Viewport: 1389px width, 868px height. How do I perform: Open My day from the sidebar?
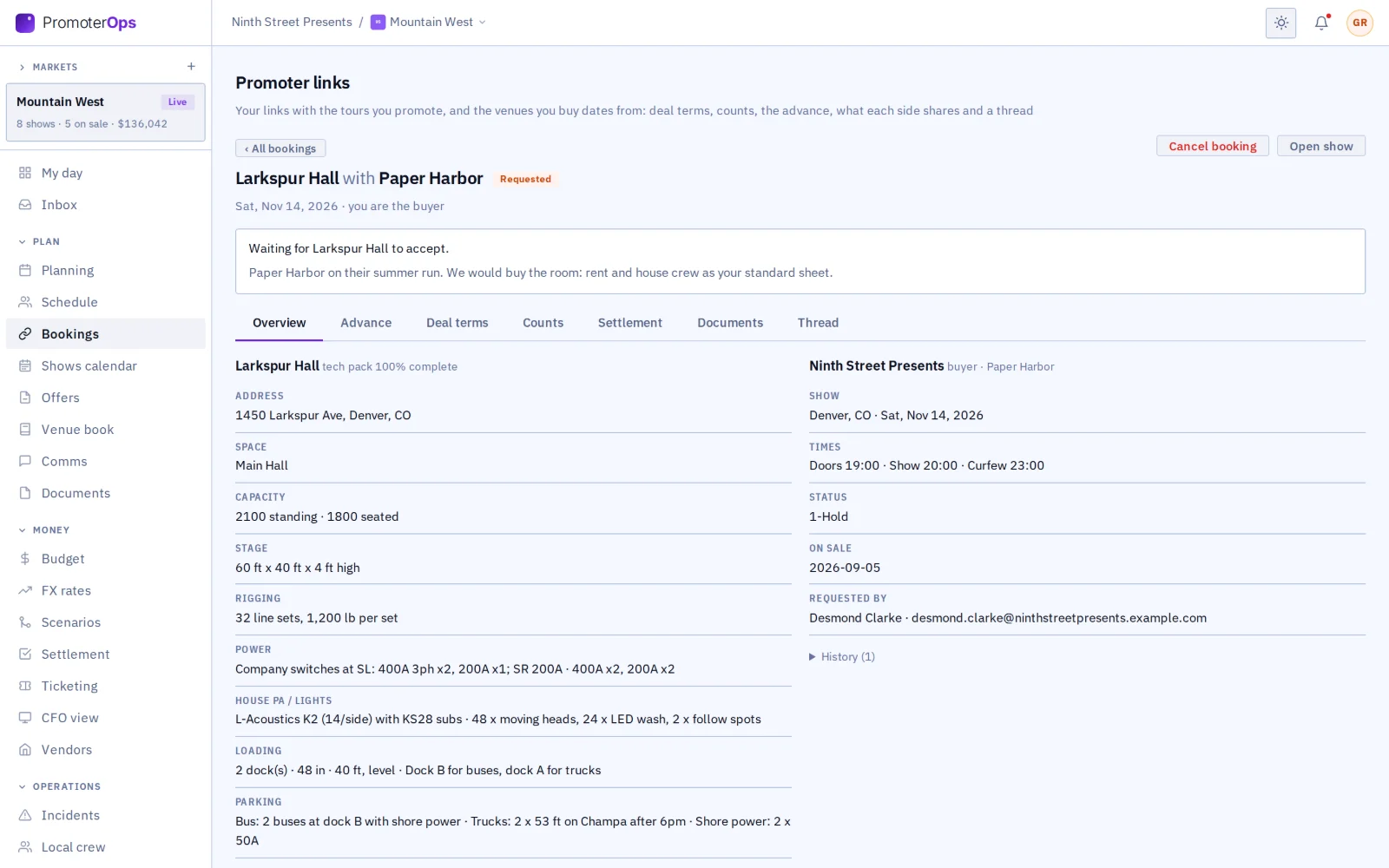106,173
